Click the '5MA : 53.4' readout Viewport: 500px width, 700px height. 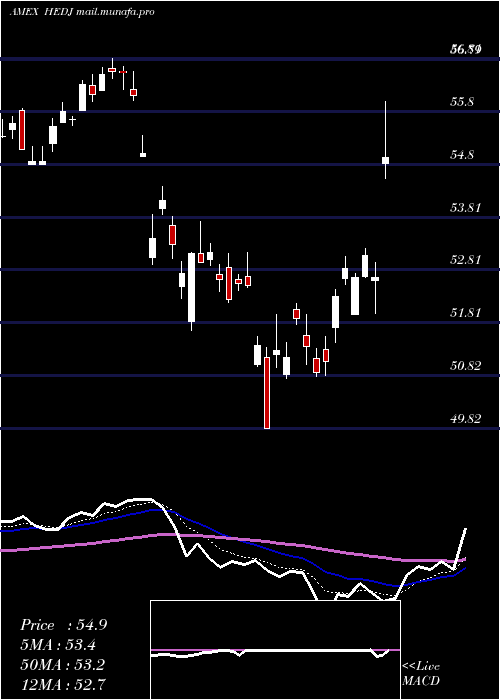pos(58,645)
